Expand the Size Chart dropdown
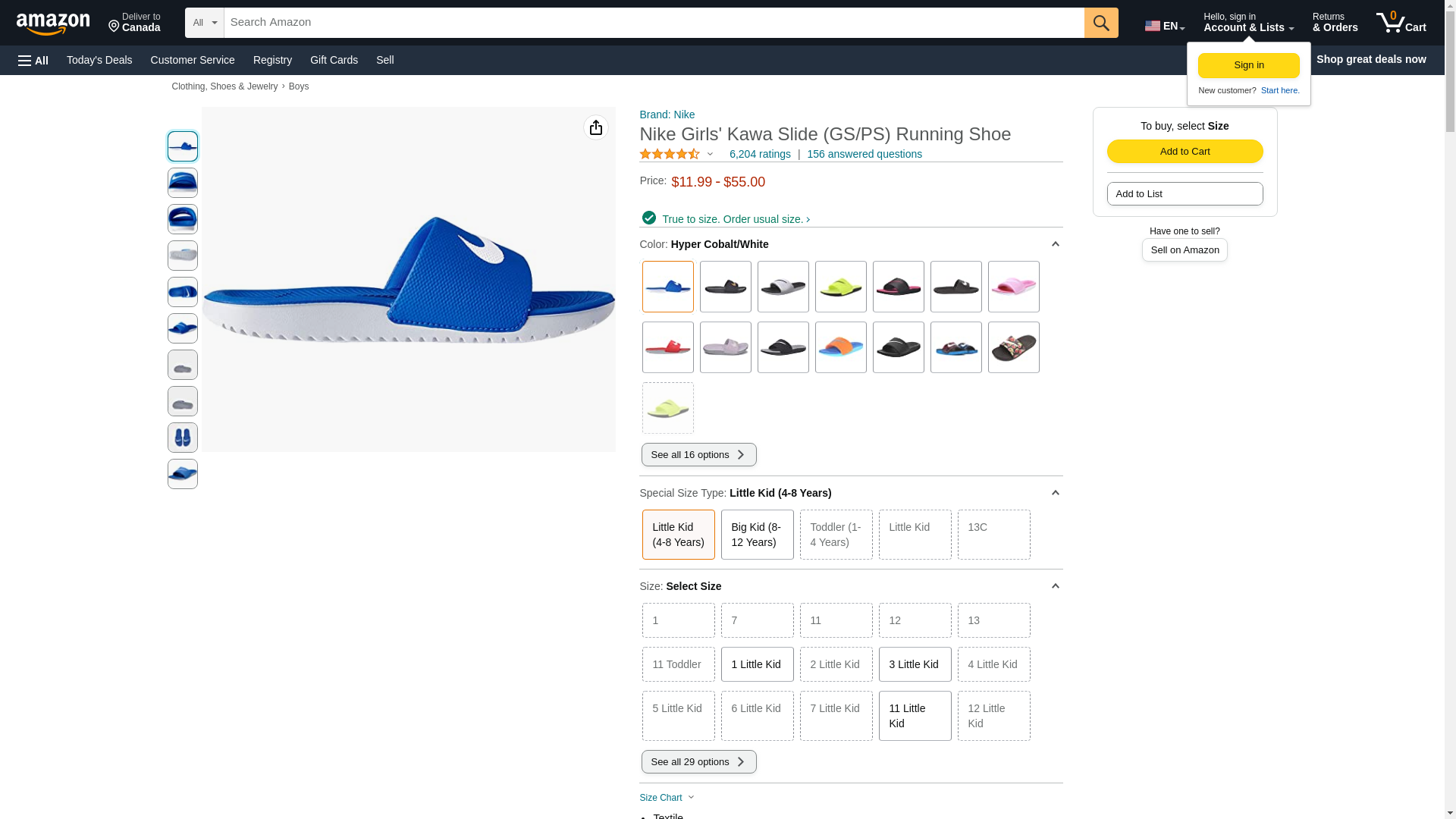The image size is (1456, 819). click(x=667, y=798)
